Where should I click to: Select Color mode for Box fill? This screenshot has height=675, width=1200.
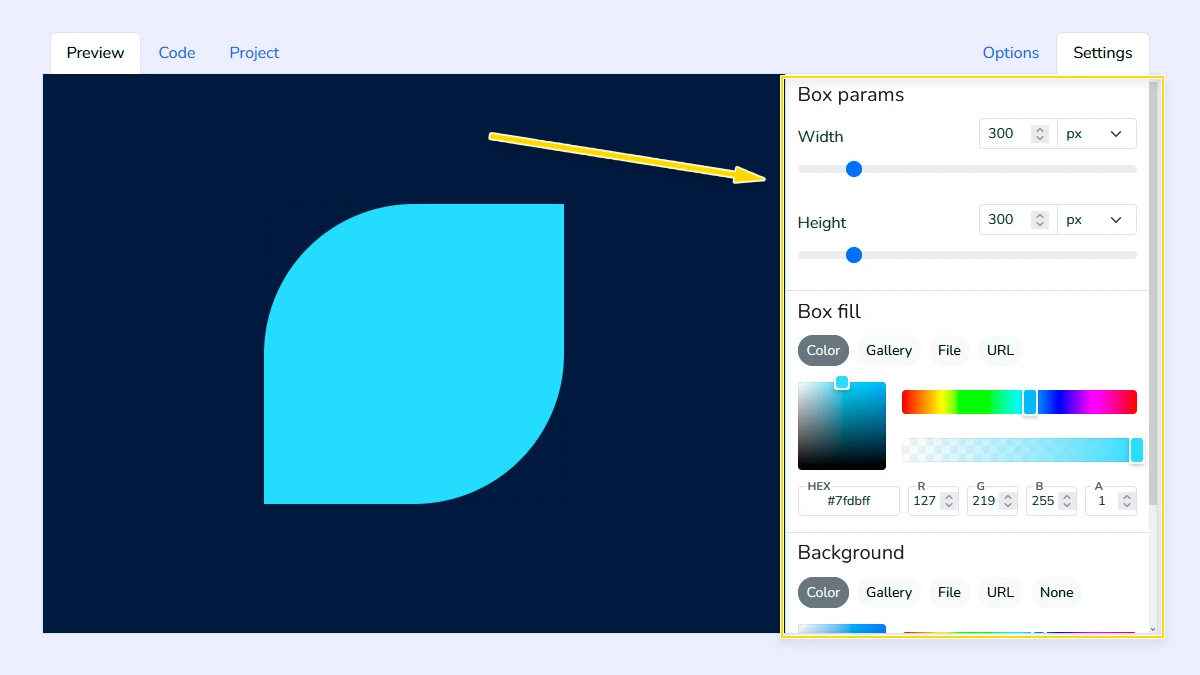[x=822, y=350]
